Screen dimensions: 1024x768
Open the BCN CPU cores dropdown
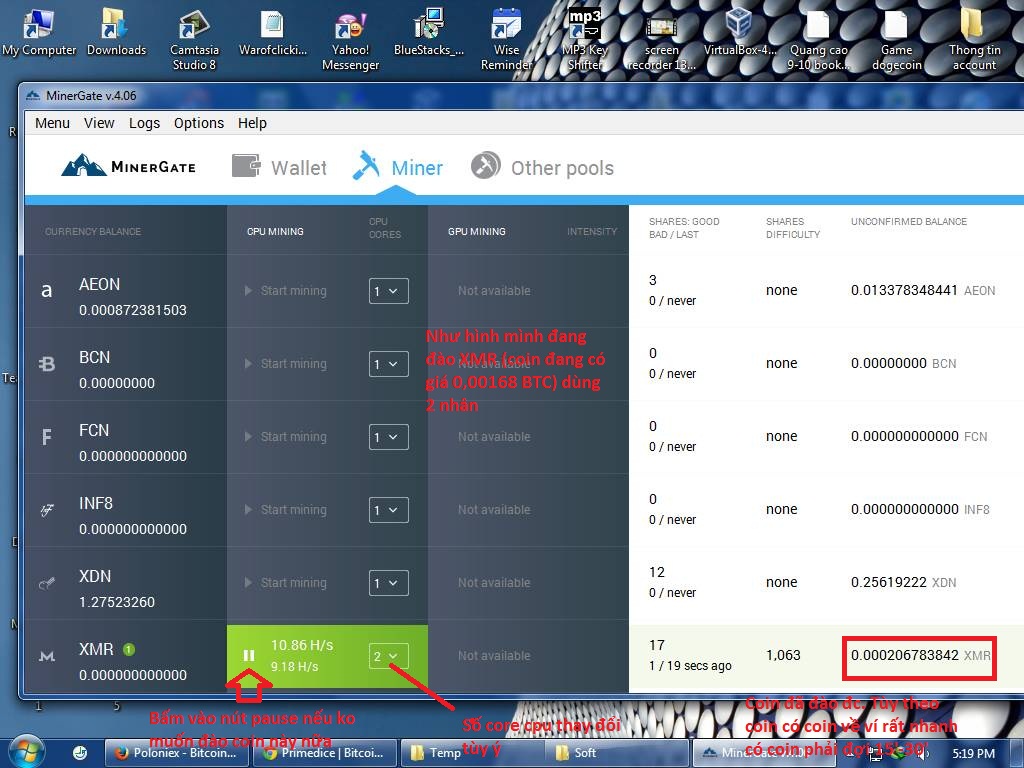389,364
